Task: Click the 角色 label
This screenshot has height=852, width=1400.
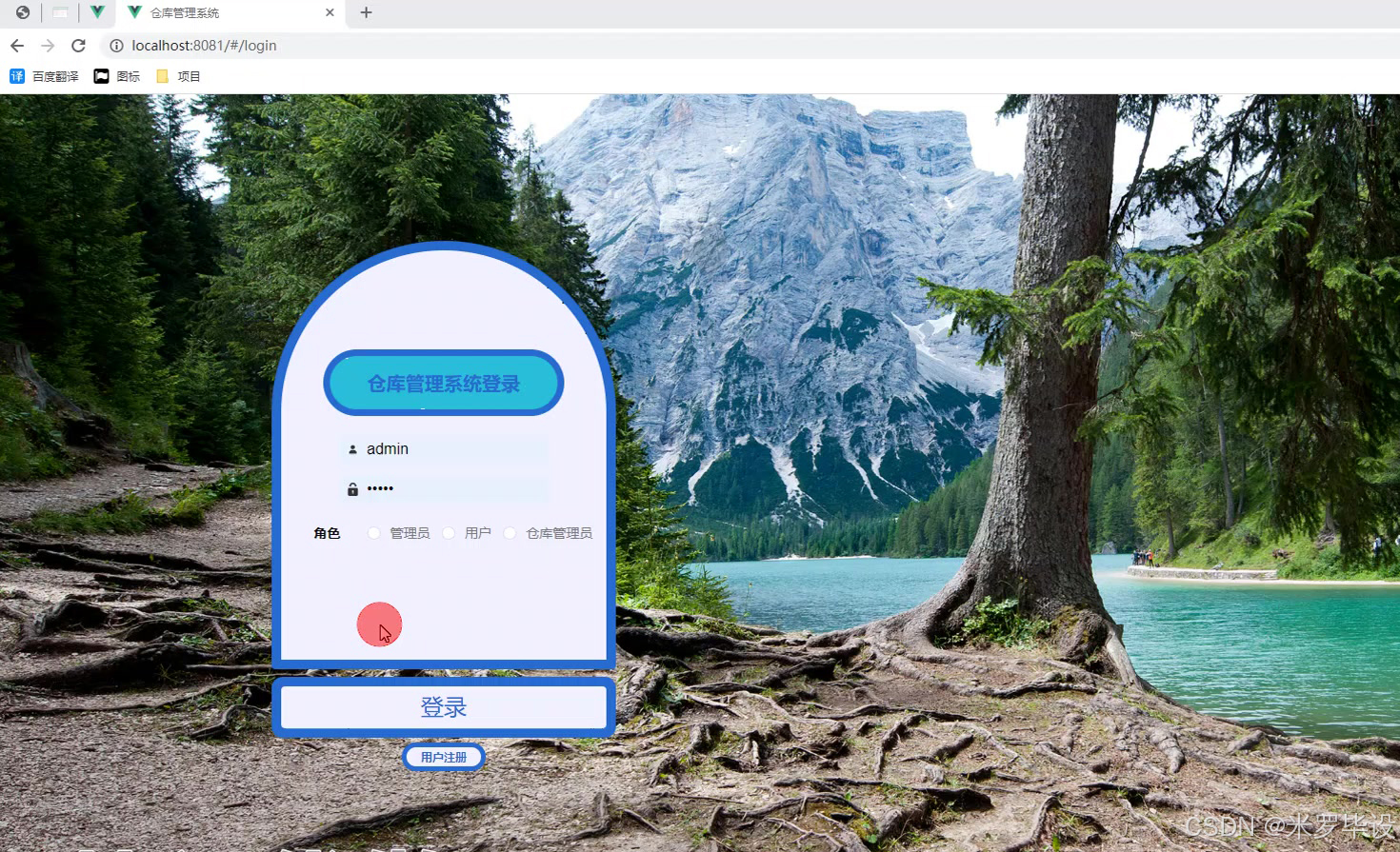Action: (x=327, y=533)
